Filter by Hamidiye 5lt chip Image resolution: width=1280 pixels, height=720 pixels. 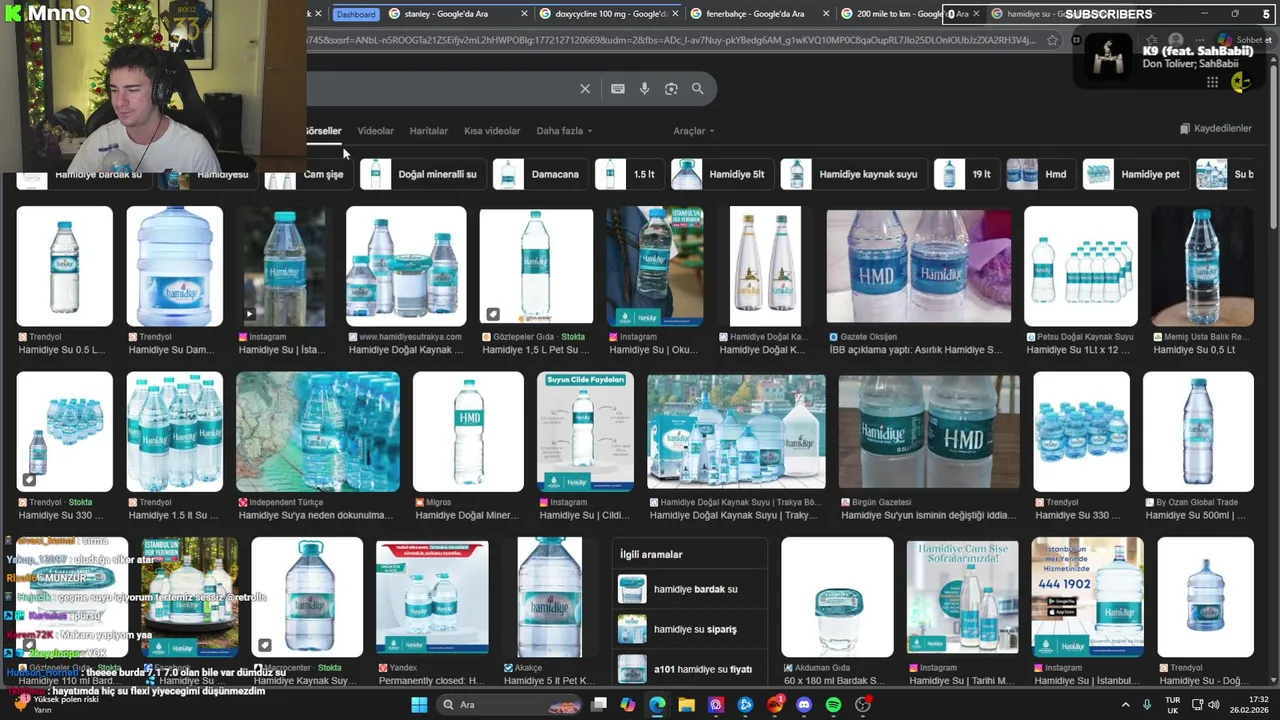coord(721,174)
